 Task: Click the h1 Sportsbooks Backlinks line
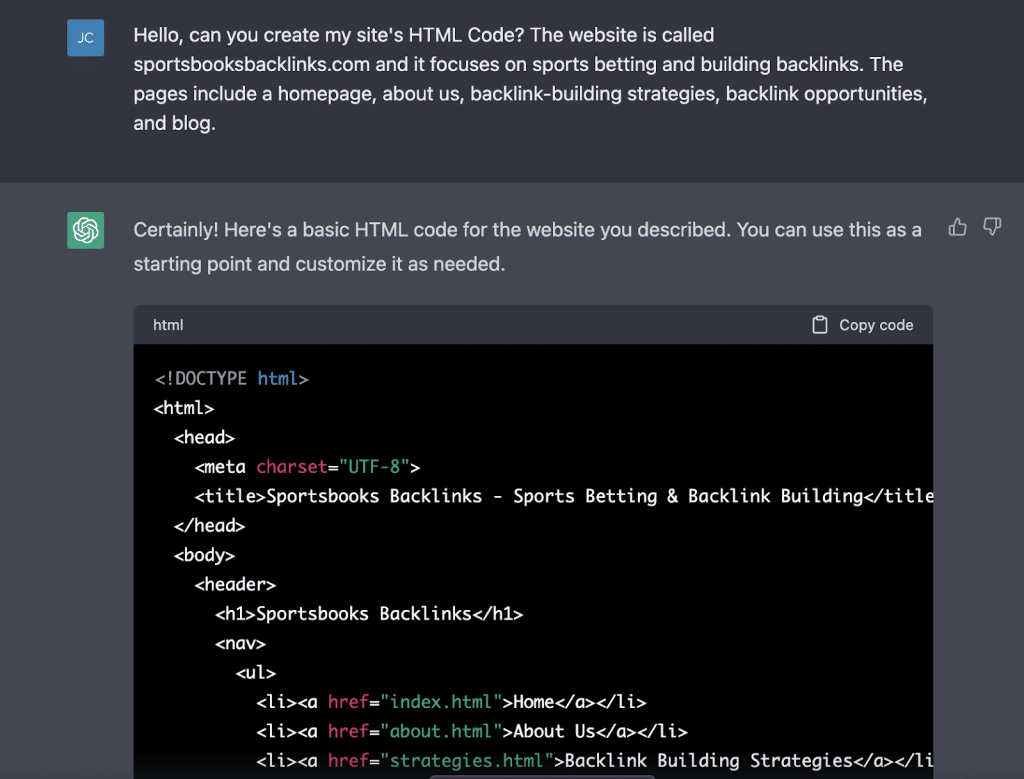[369, 614]
